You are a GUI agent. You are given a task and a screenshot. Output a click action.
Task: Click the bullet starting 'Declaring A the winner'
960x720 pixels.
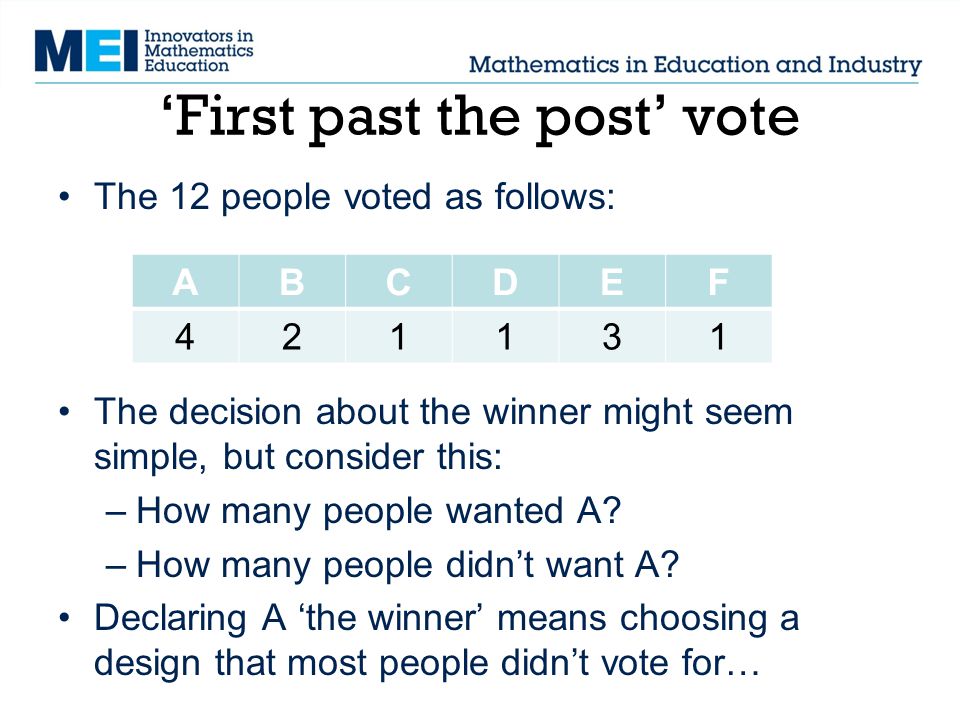[446, 640]
